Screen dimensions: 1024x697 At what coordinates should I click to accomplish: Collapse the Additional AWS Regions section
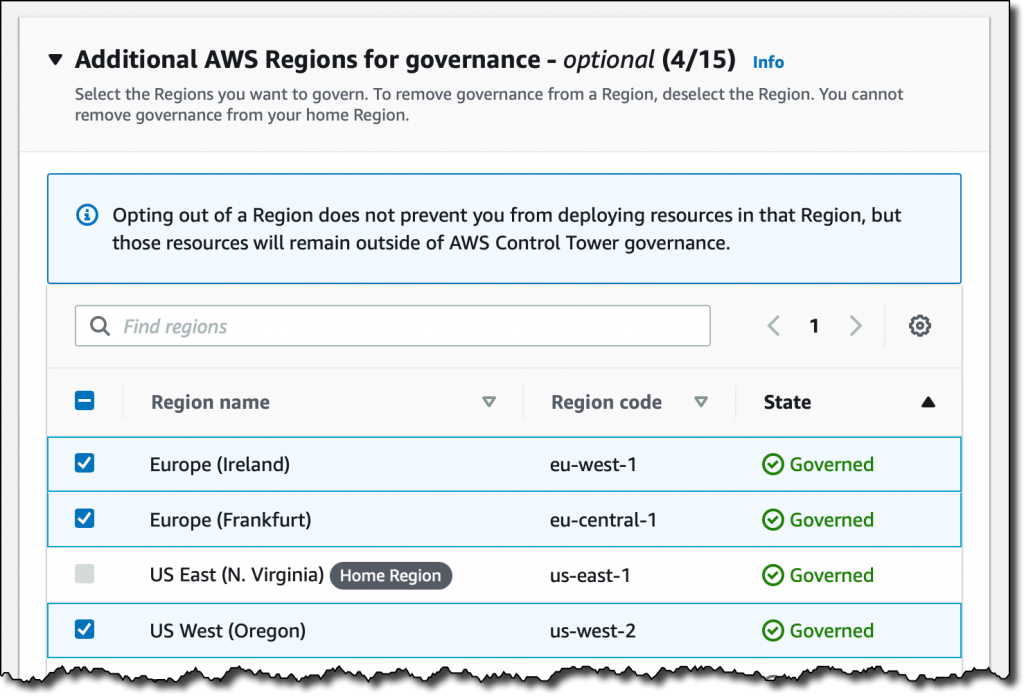point(56,60)
